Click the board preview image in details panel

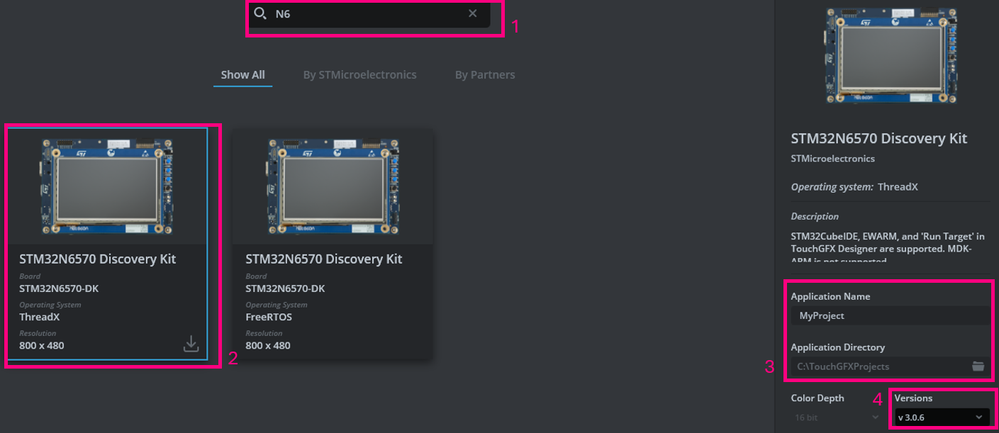click(x=892, y=57)
